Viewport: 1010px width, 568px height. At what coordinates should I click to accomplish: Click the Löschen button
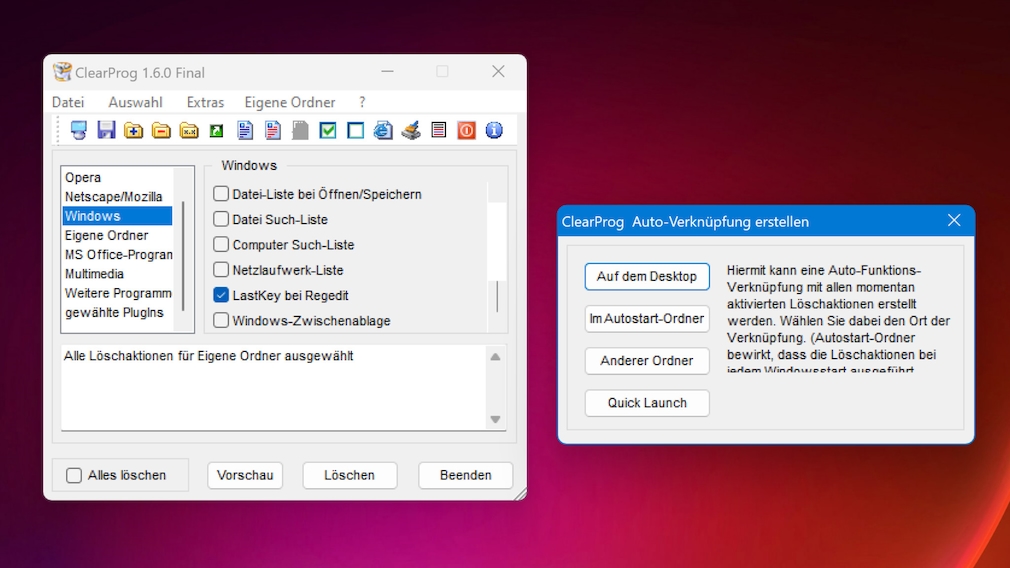pos(350,475)
